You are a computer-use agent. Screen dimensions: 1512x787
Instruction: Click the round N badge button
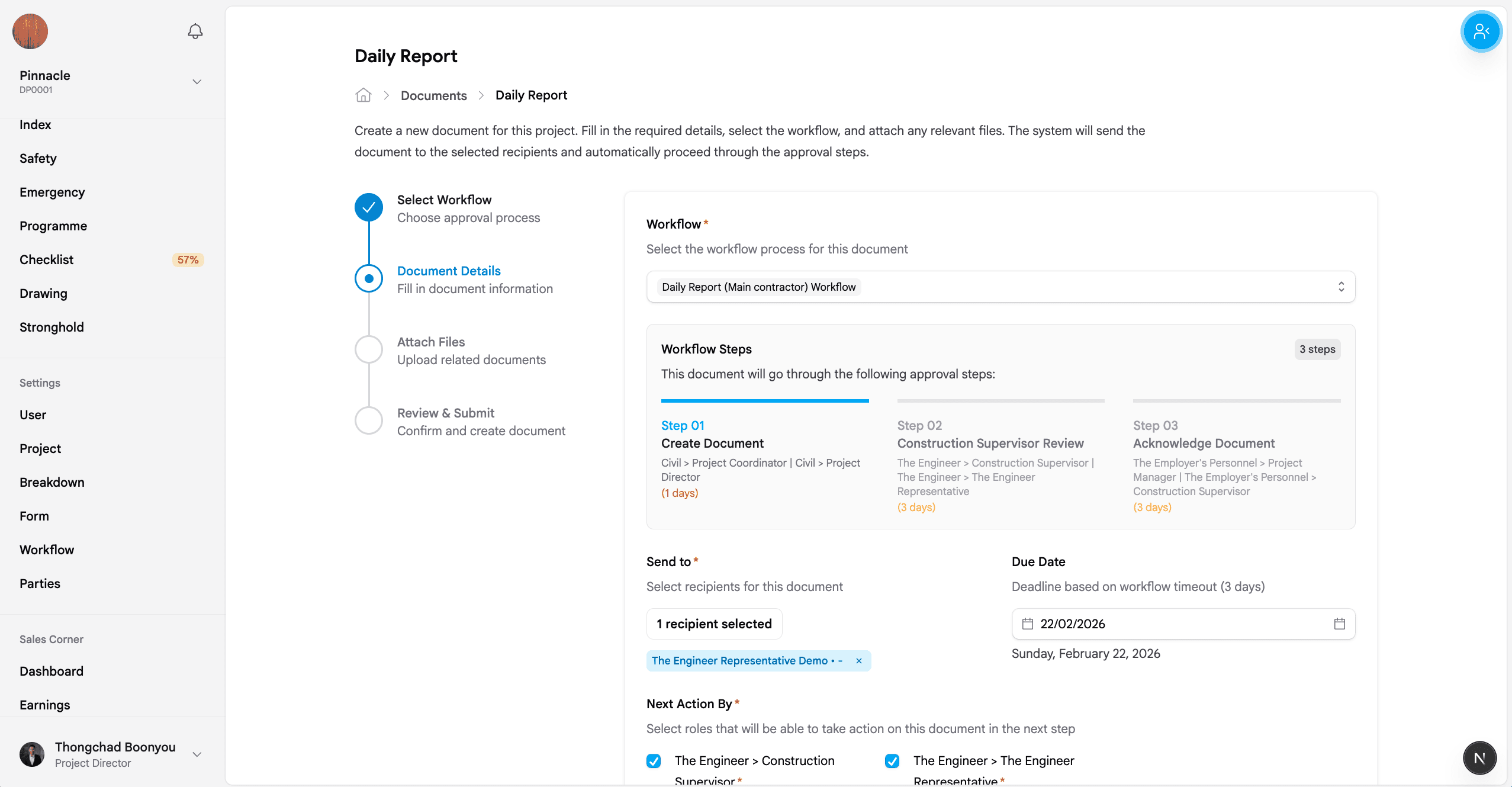click(1479, 758)
